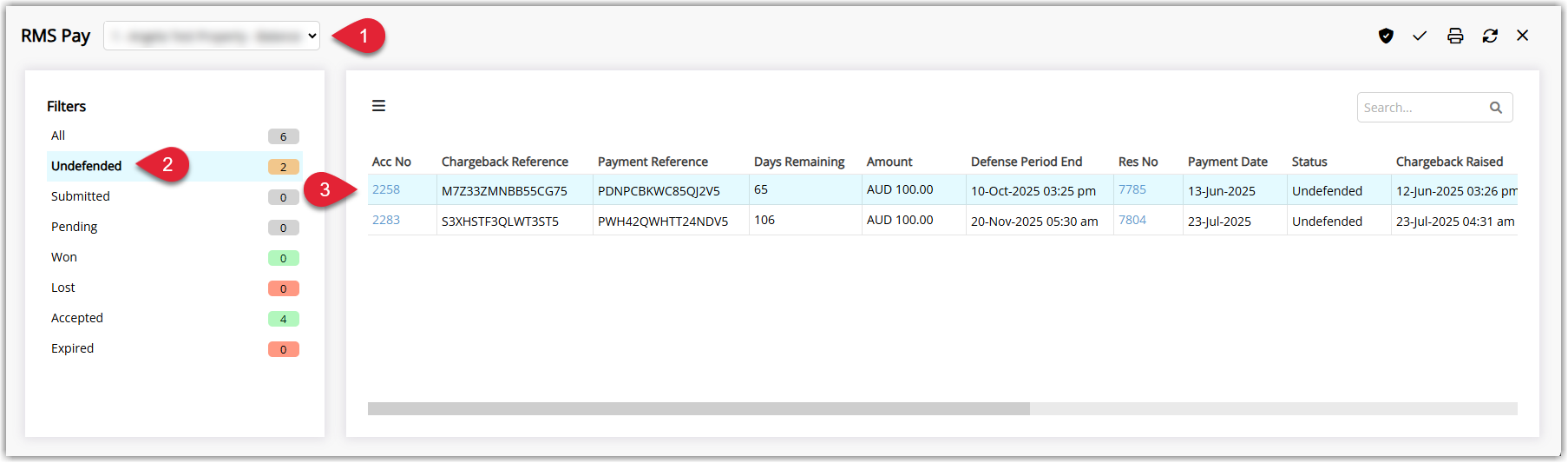This screenshot has height=463, width=1568.
Task: Select the Accepted filter
Action: coord(174,318)
